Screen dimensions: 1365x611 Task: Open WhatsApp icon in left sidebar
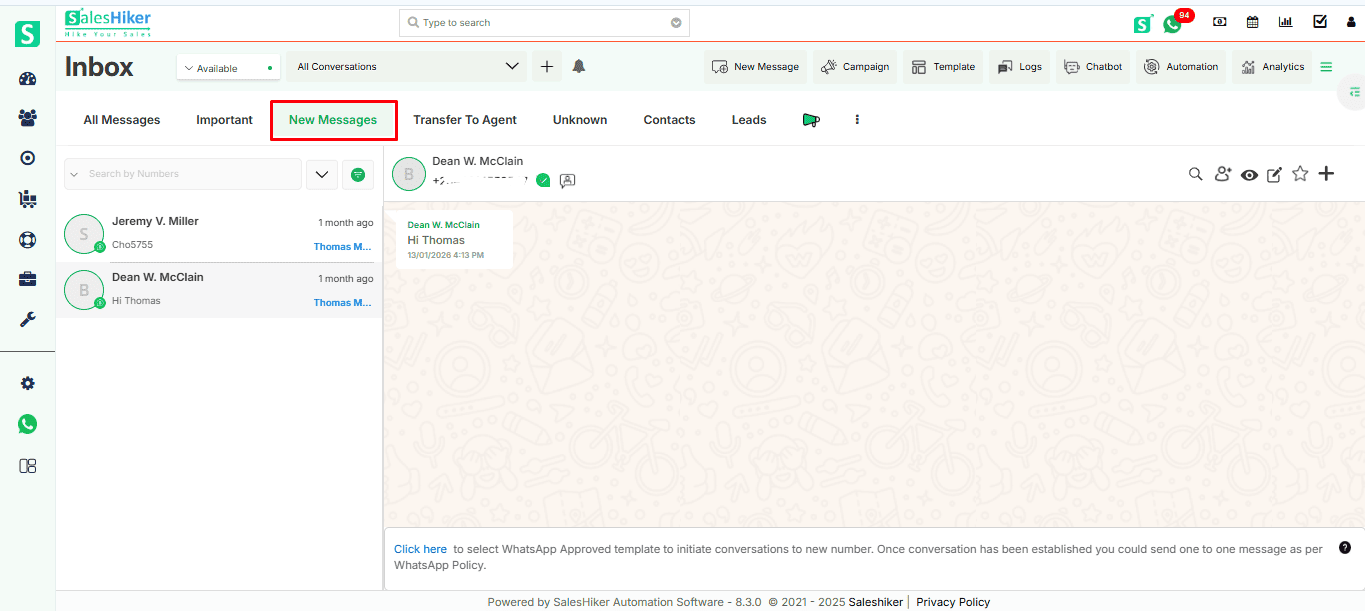click(28, 424)
